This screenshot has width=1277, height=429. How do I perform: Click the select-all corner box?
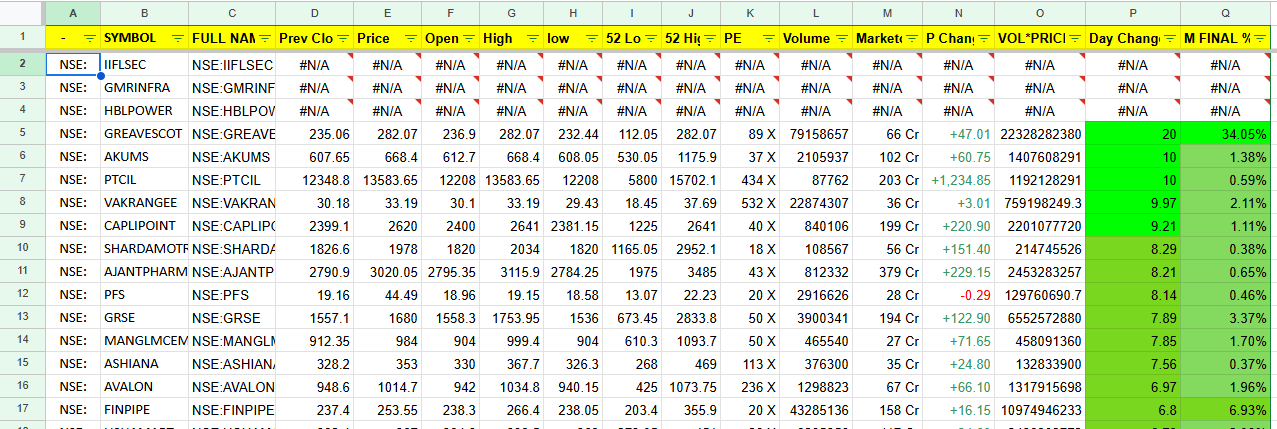pyautogui.click(x=22, y=12)
